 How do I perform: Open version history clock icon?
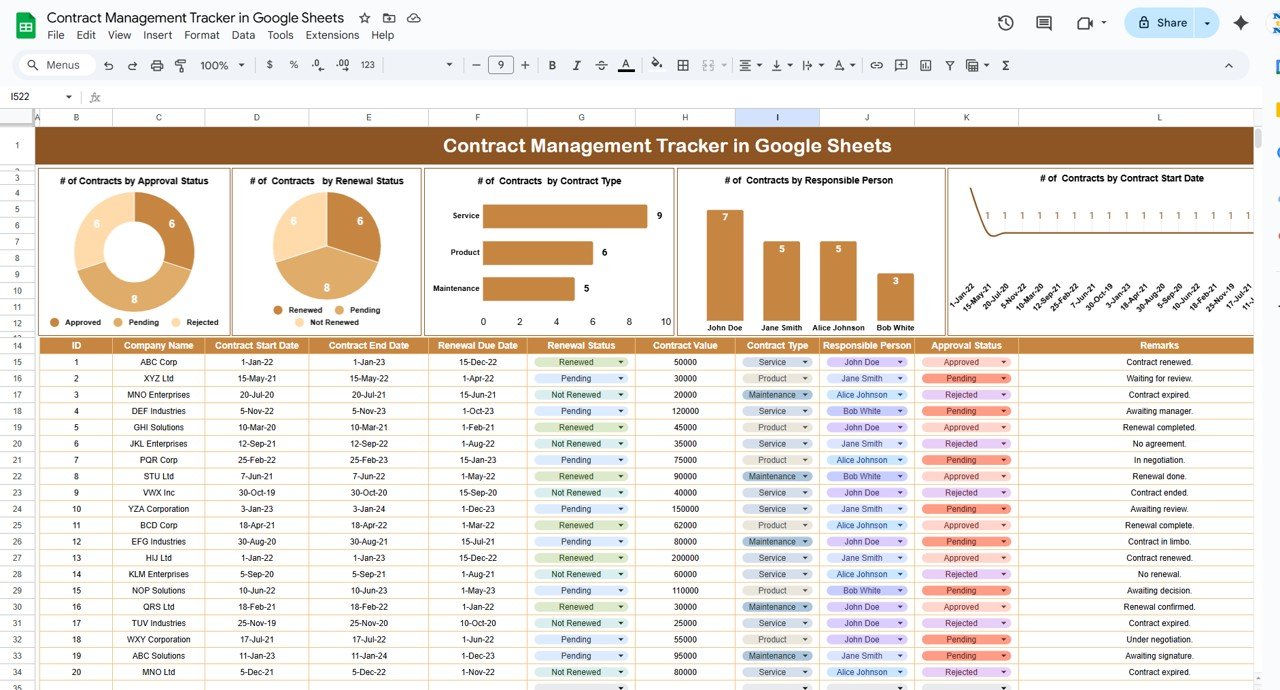[1006, 23]
